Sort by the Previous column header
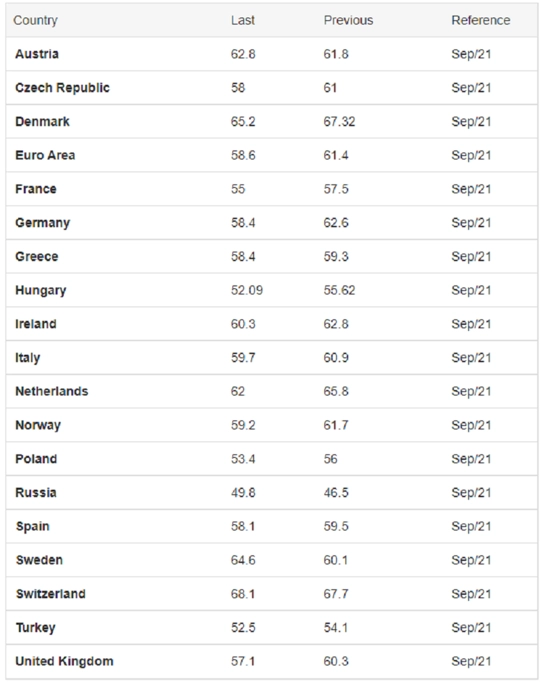 (348, 20)
